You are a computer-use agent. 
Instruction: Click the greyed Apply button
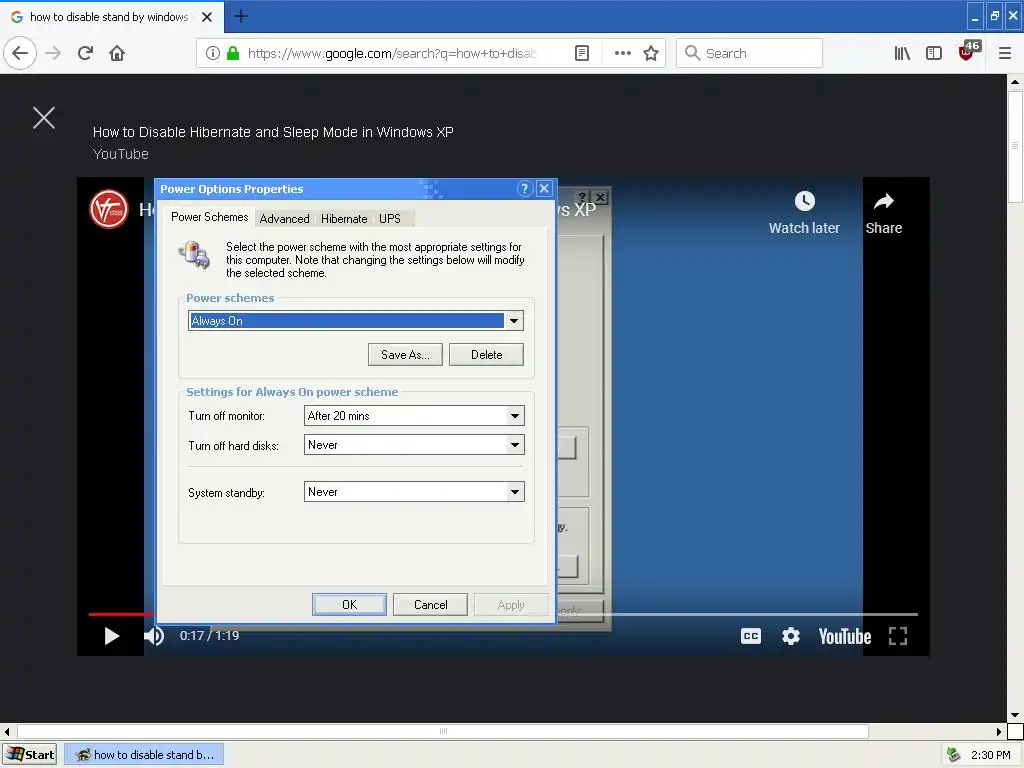pyautogui.click(x=511, y=605)
